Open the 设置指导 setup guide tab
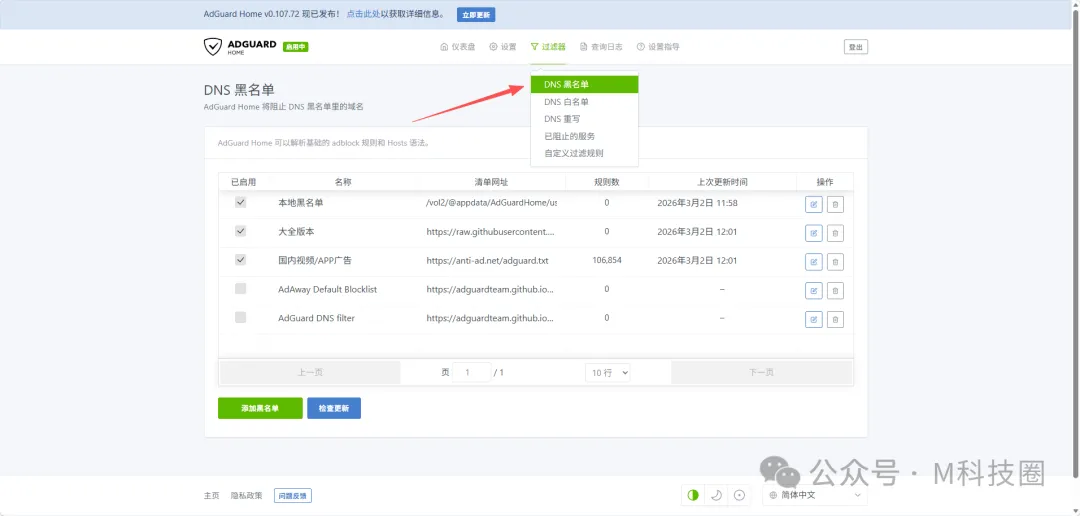This screenshot has height=516, width=1080. (x=658, y=47)
